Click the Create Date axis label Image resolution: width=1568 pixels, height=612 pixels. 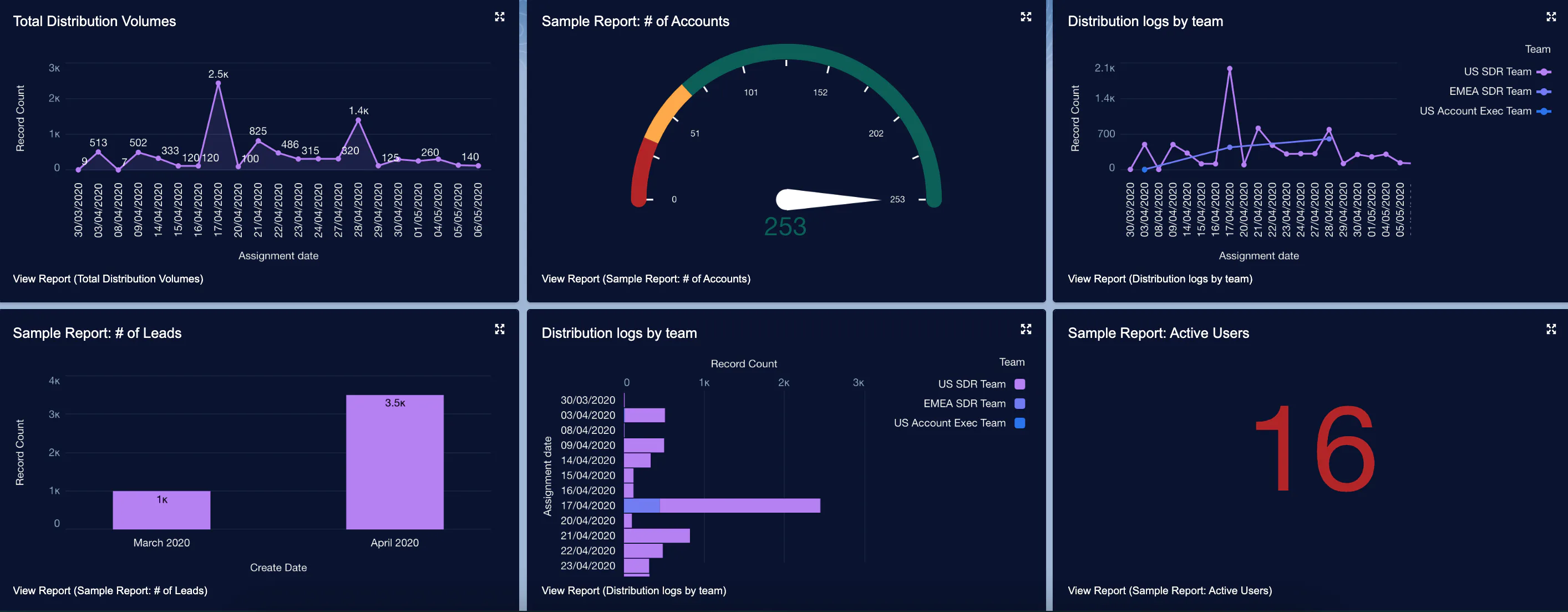click(x=278, y=568)
